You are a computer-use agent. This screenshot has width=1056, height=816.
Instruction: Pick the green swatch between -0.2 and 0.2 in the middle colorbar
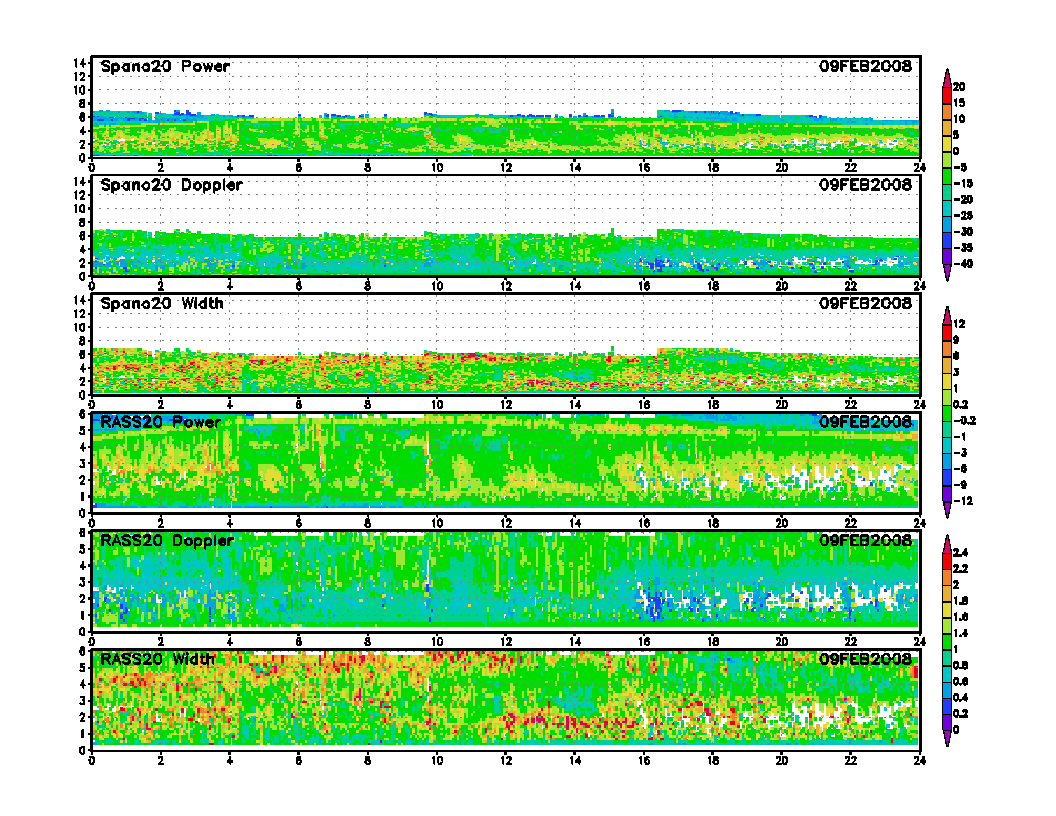click(x=947, y=413)
